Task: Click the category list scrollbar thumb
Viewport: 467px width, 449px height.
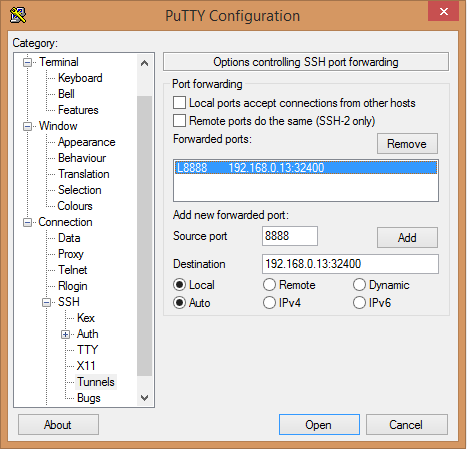Action: [144, 236]
